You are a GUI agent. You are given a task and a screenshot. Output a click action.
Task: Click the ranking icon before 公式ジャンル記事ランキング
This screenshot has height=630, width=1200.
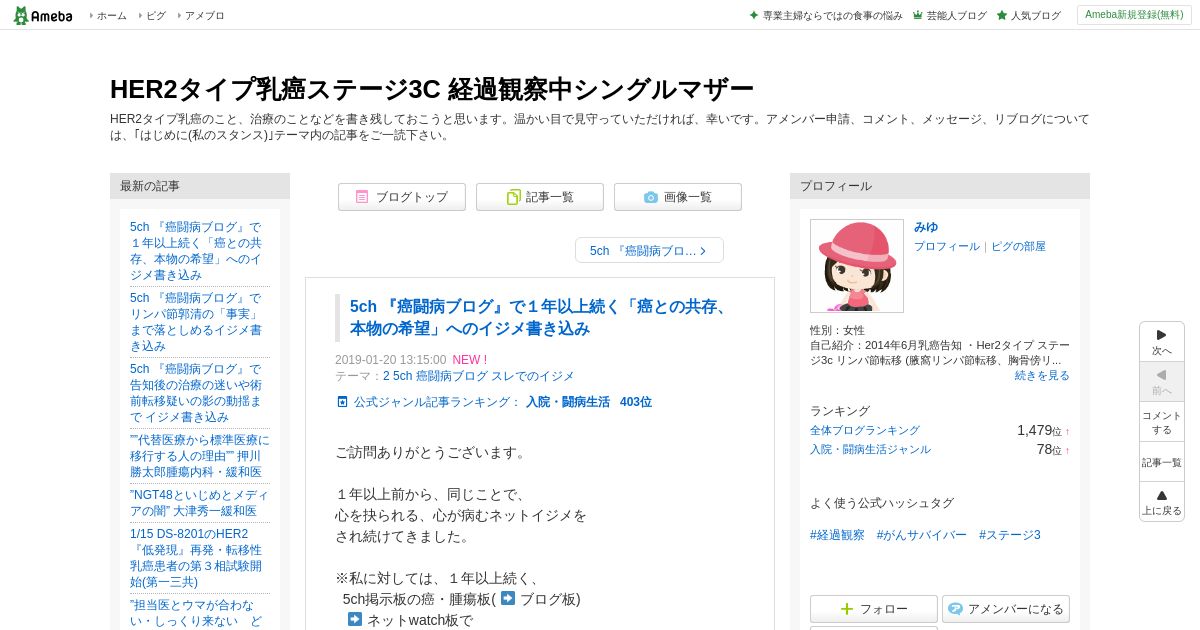pyautogui.click(x=343, y=402)
